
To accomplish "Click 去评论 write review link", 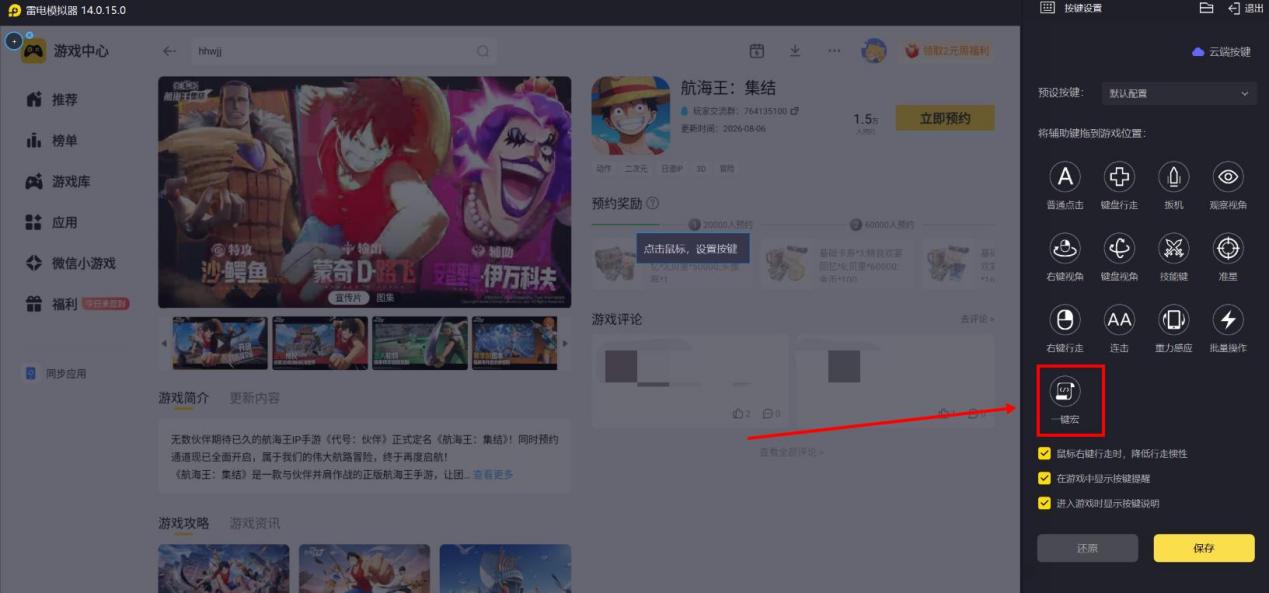I will tap(977, 319).
